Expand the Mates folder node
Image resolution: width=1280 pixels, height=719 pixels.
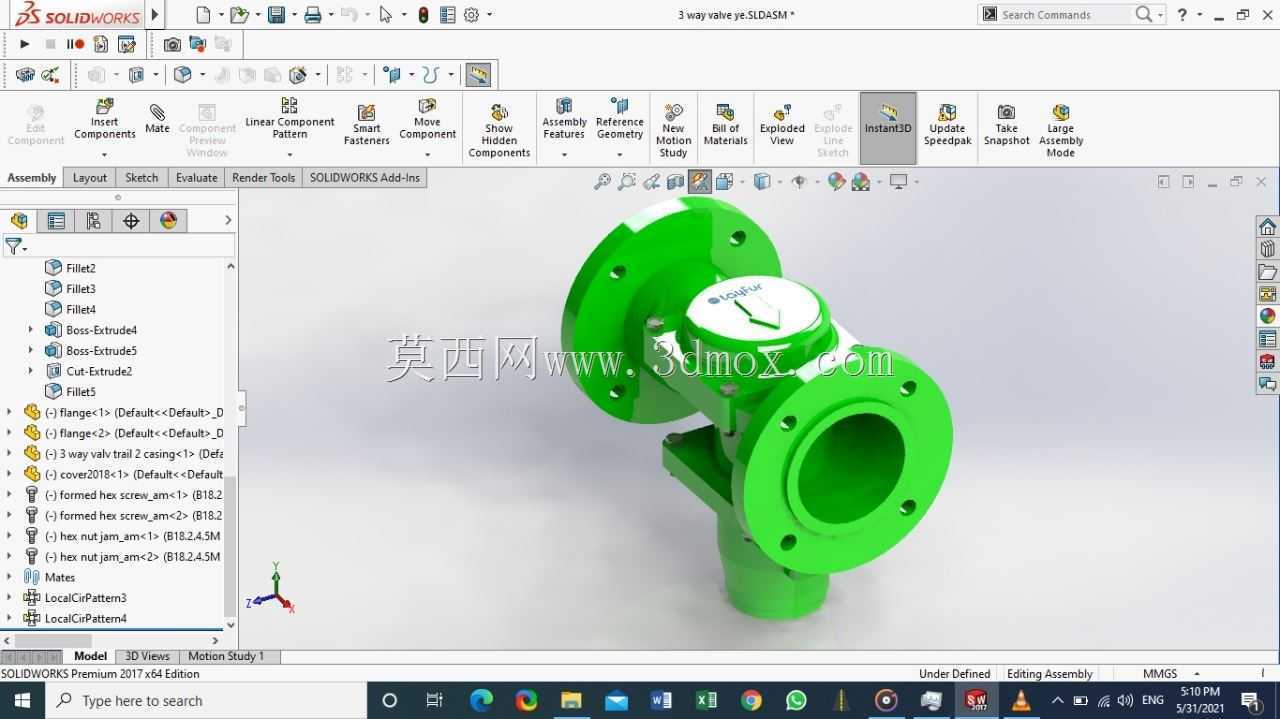pos(9,577)
